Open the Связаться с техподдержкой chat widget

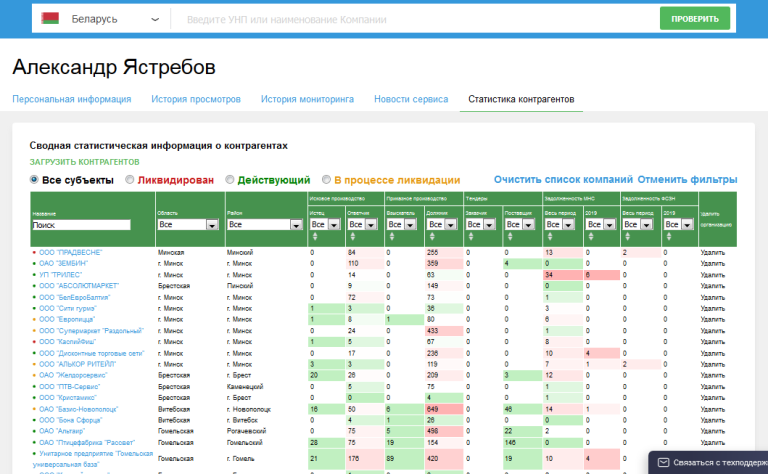[708, 462]
